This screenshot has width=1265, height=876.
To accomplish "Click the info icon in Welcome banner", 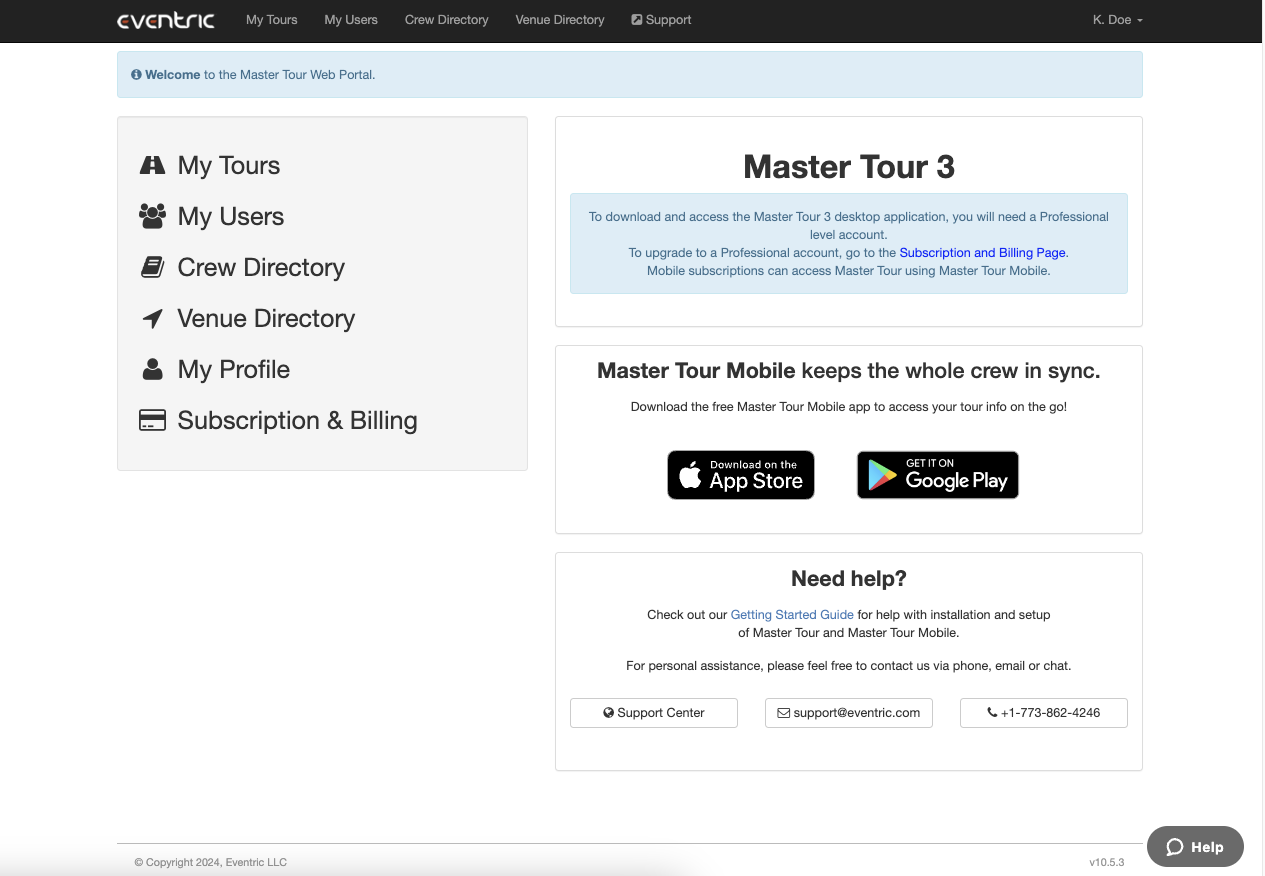I will (x=137, y=75).
